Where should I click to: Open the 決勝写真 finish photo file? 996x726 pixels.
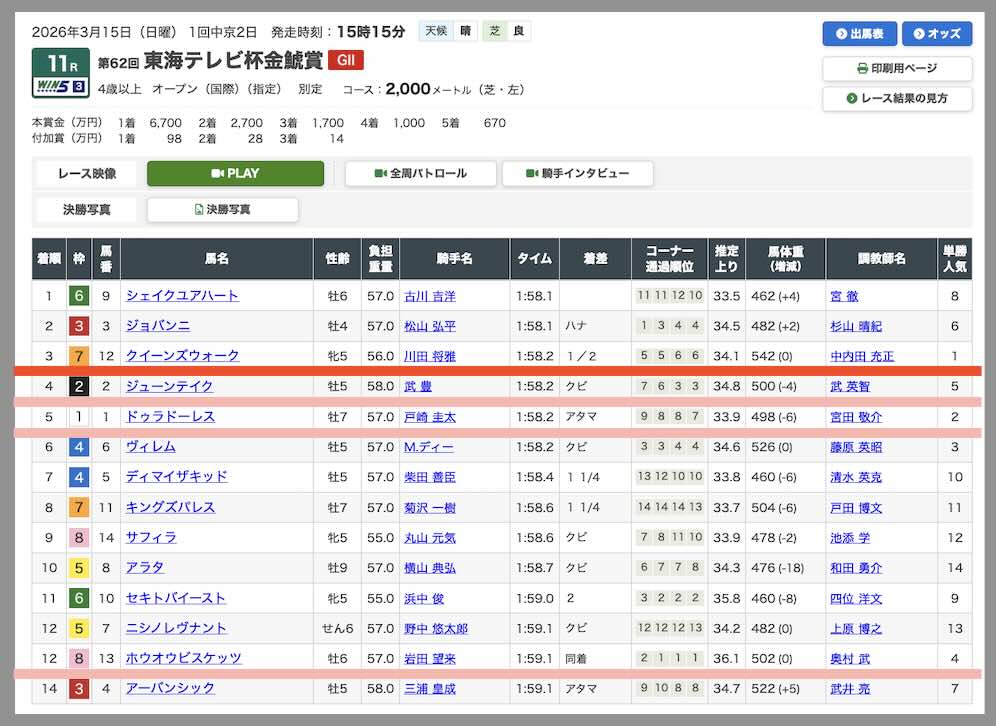point(222,209)
